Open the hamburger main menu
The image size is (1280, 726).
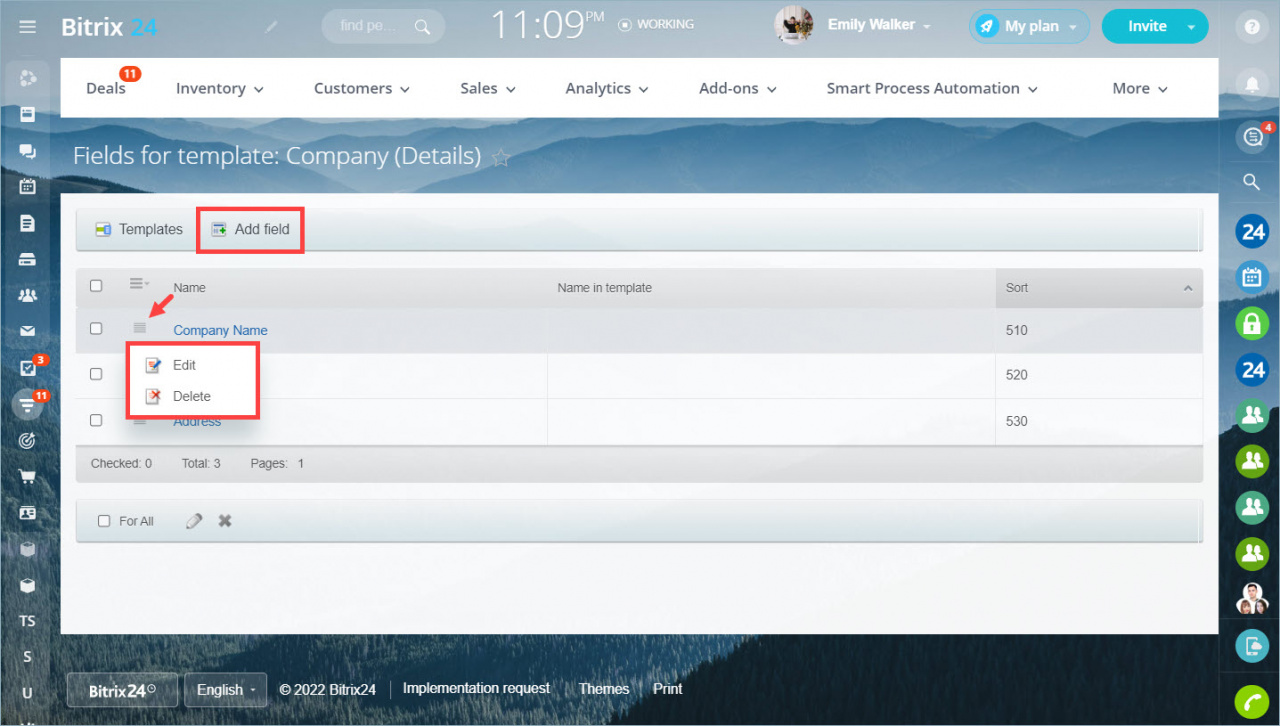pyautogui.click(x=28, y=26)
